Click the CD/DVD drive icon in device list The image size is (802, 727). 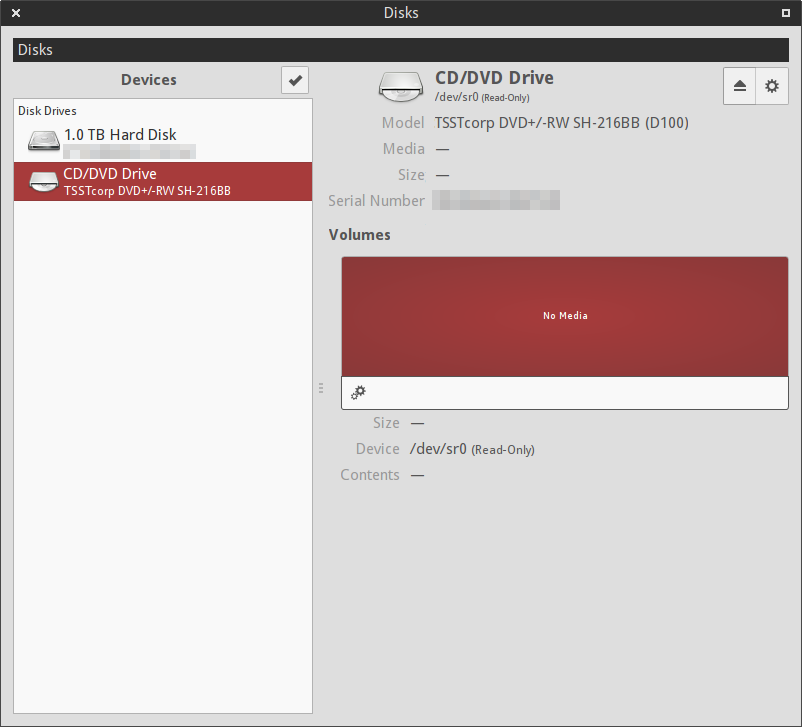coord(43,182)
